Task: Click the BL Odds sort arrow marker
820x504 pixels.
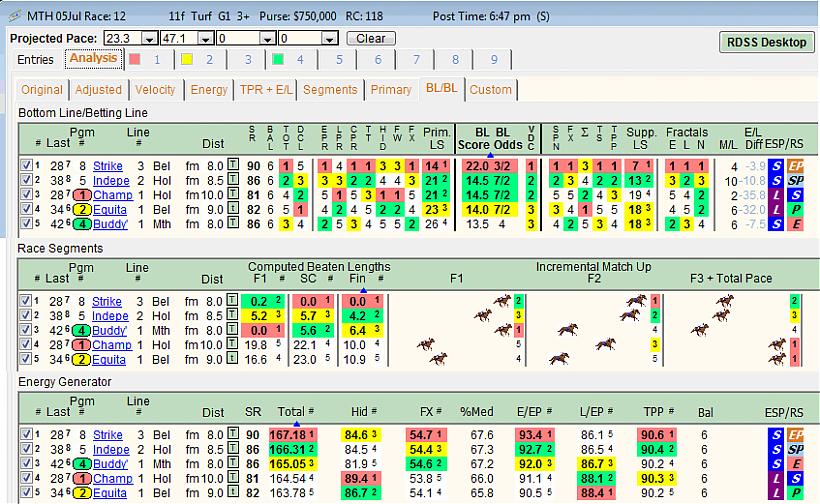Action: point(490,155)
